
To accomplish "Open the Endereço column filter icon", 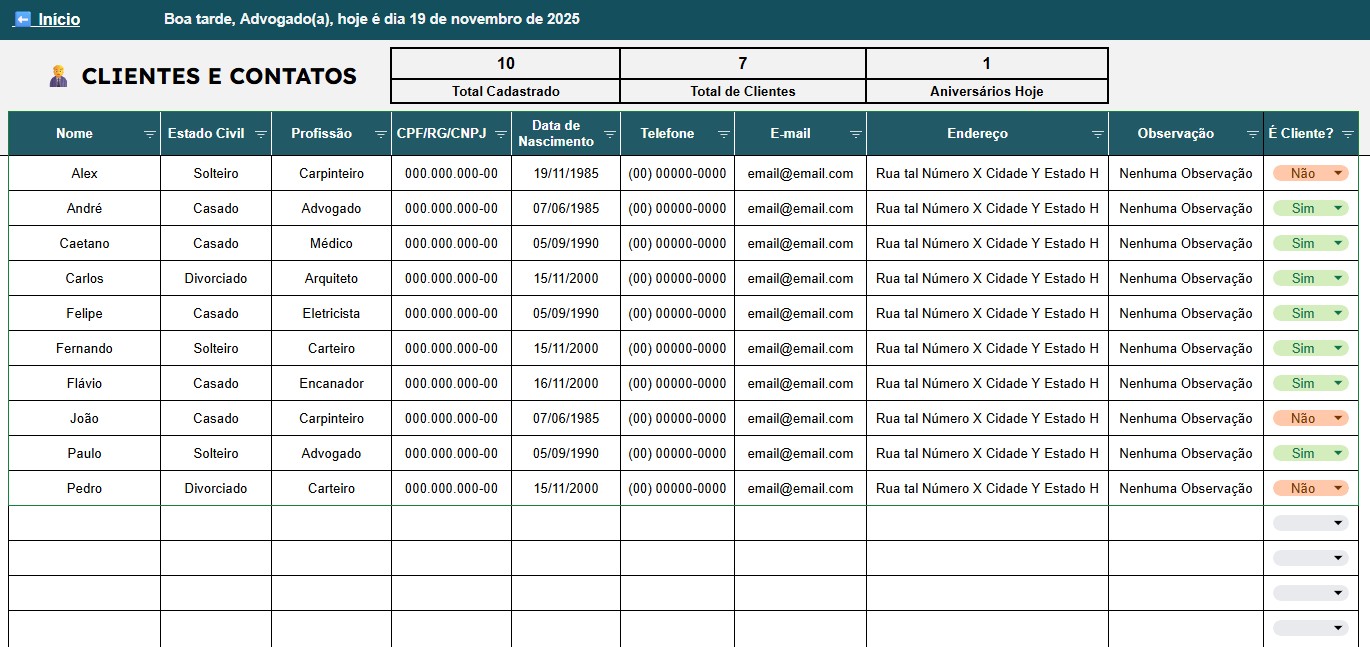I will coord(1098,134).
